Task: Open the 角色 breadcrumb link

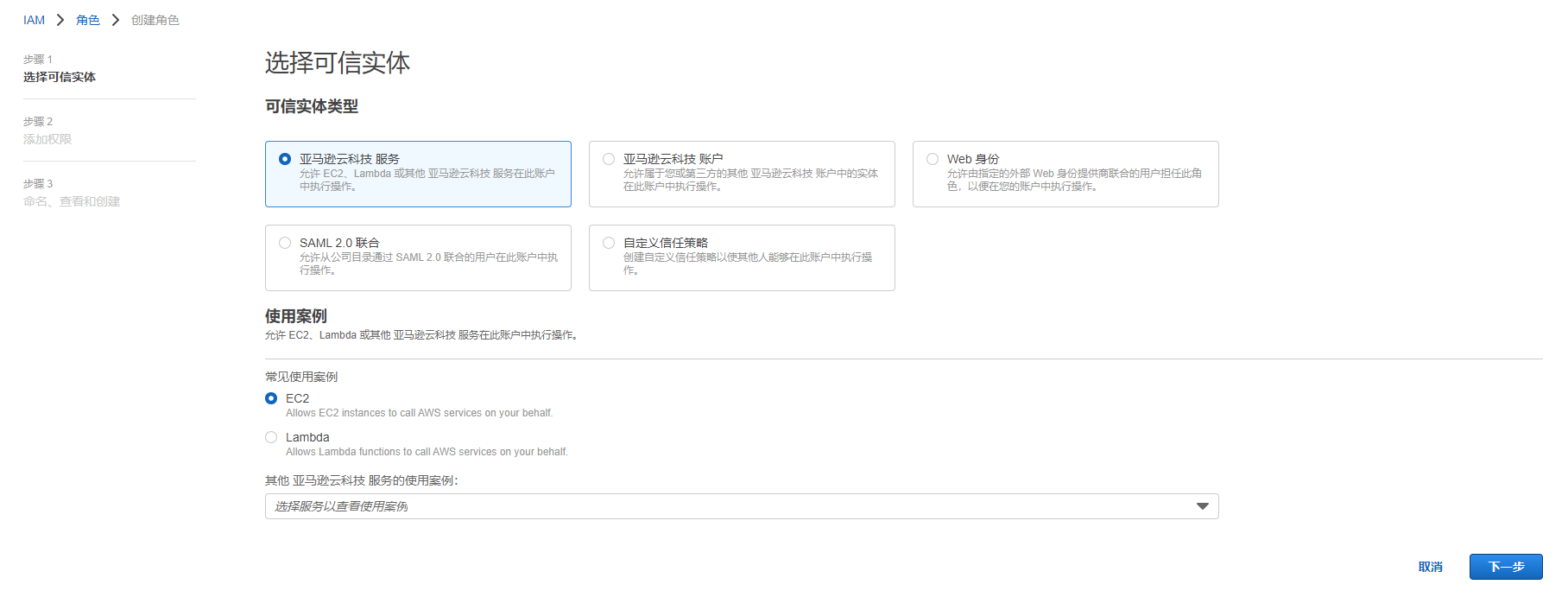Action: point(88,20)
